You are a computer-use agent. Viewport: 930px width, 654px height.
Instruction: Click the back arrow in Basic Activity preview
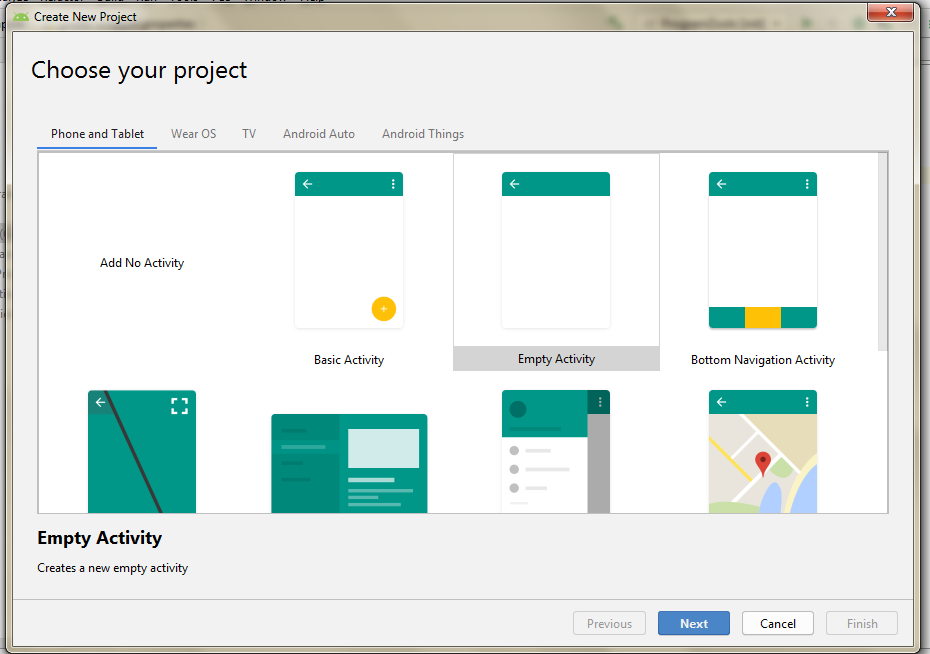pos(307,184)
